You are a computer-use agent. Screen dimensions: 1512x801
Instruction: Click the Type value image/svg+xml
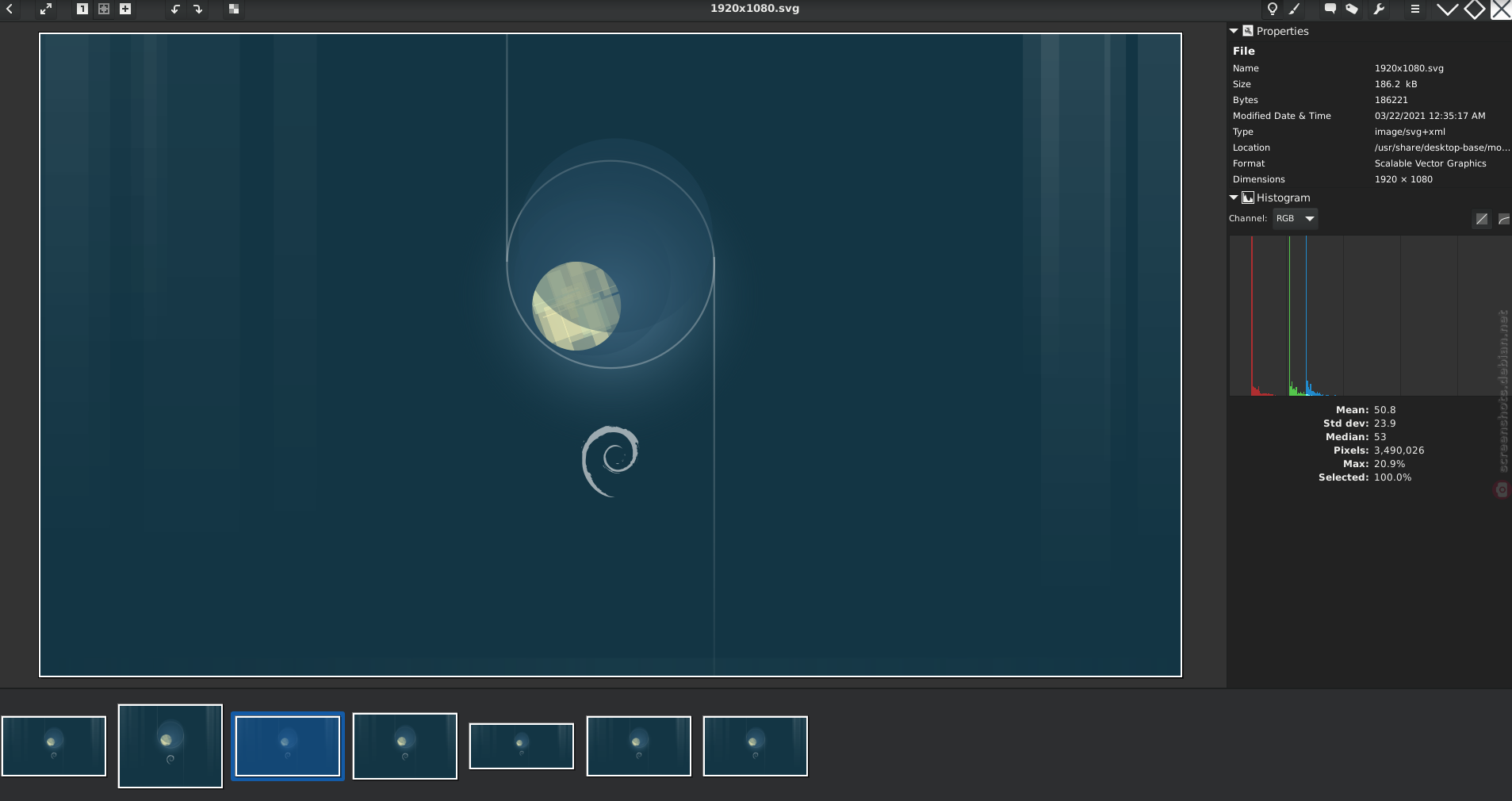tap(1410, 132)
